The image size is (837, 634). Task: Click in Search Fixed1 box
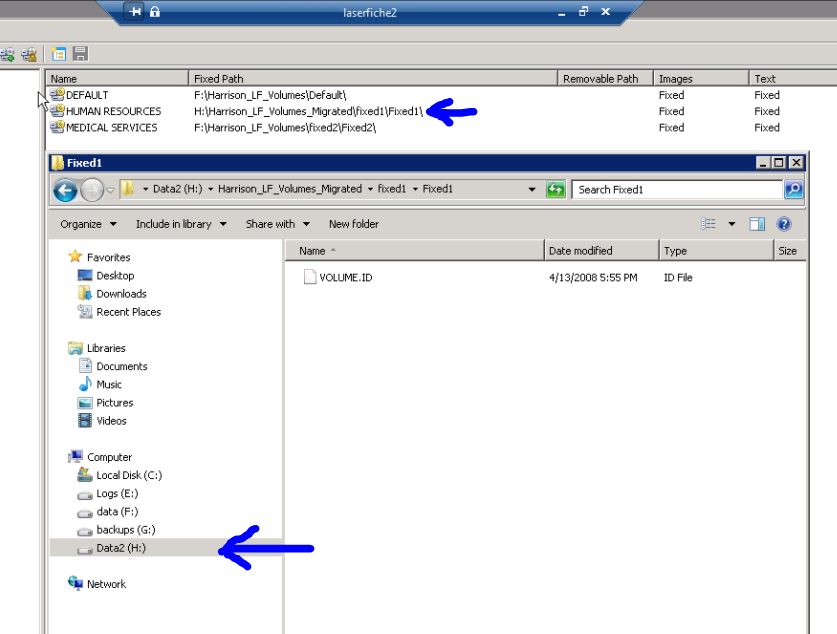coord(676,189)
